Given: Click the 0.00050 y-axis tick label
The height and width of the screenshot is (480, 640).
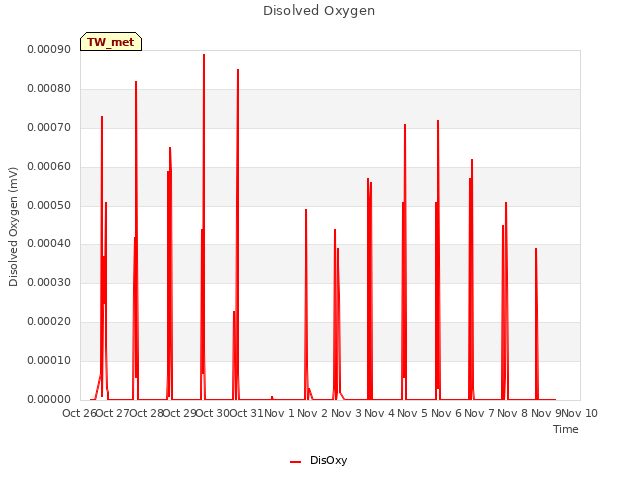Looking at the screenshot, I should click(x=49, y=205).
